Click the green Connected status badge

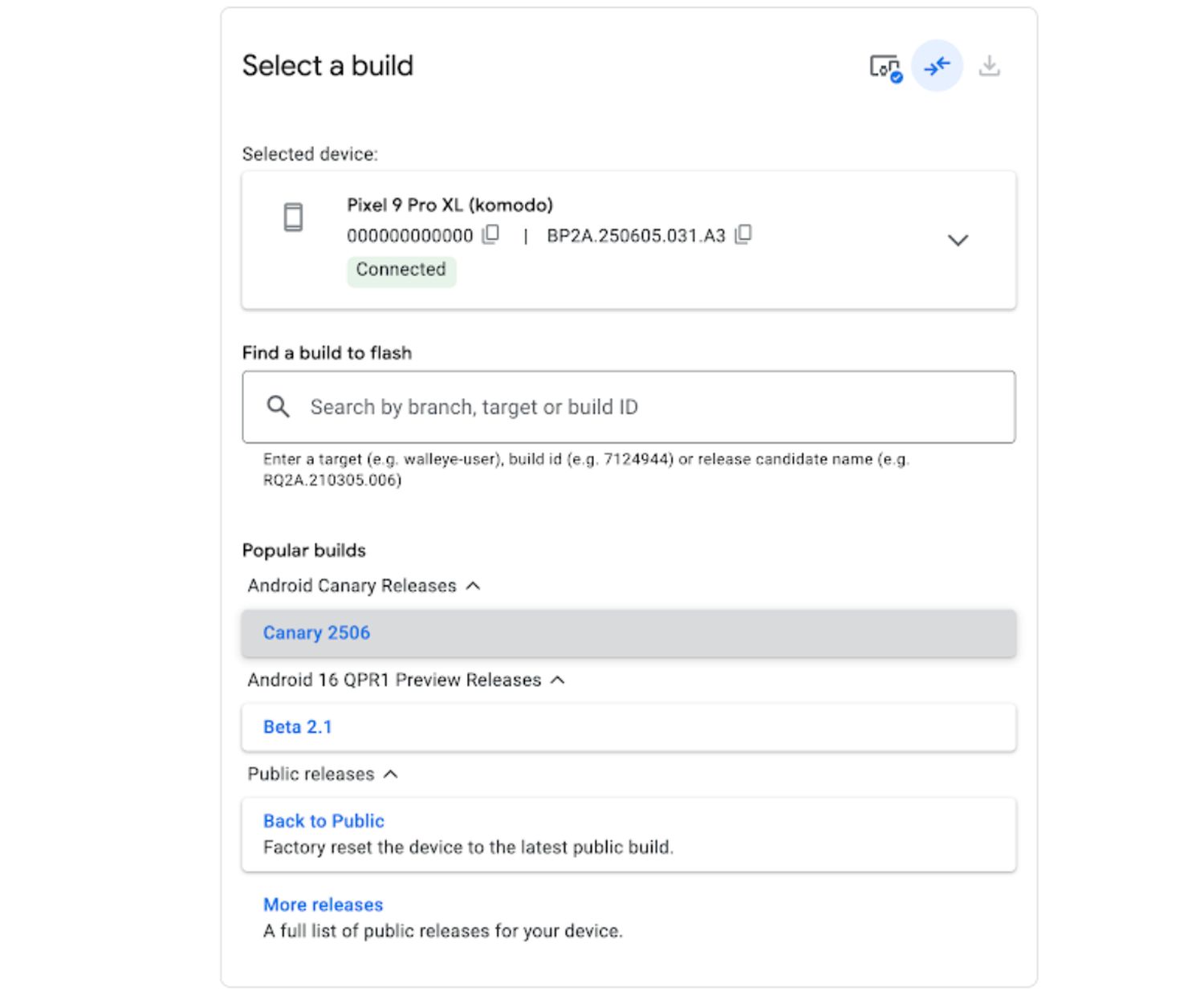click(401, 270)
